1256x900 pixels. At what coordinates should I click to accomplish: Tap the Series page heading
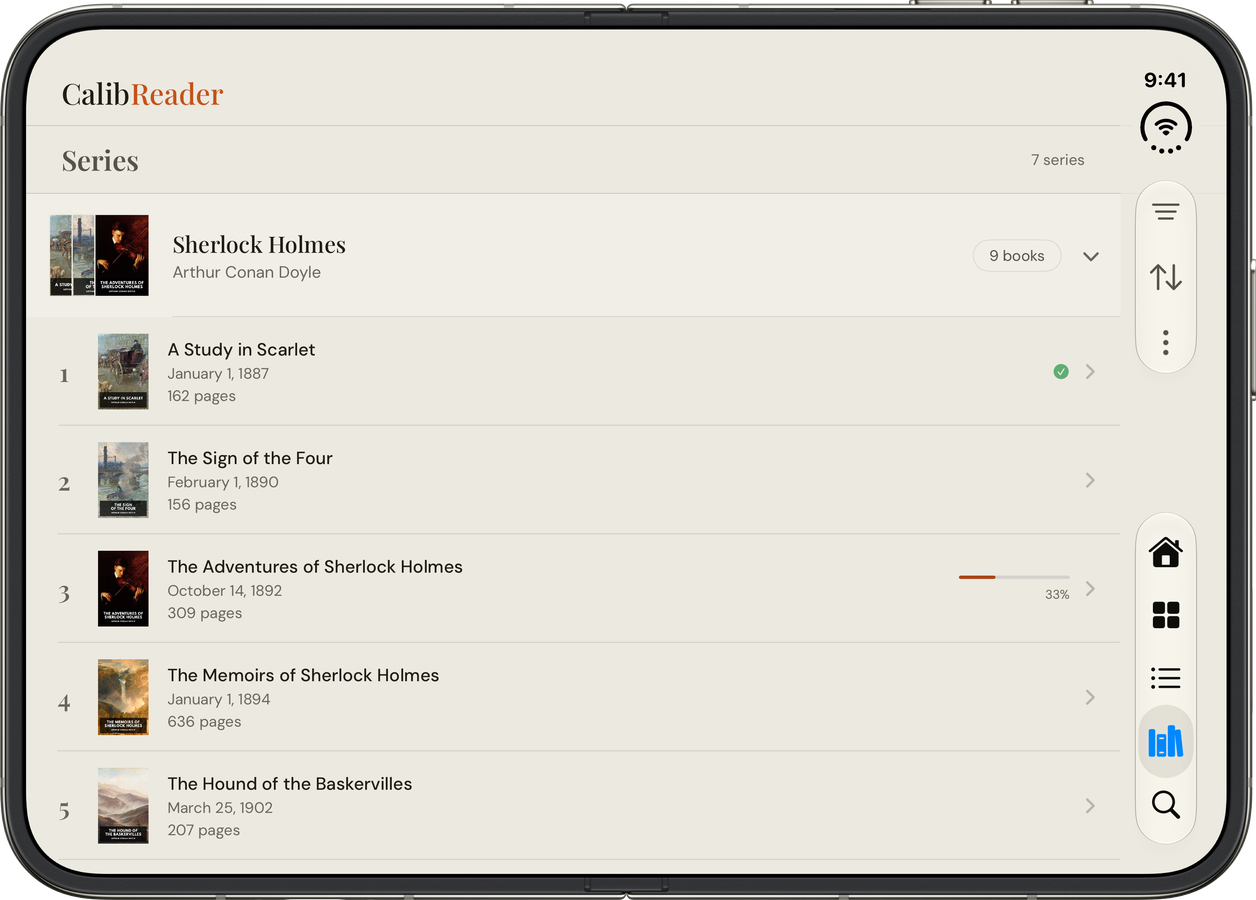[100, 161]
